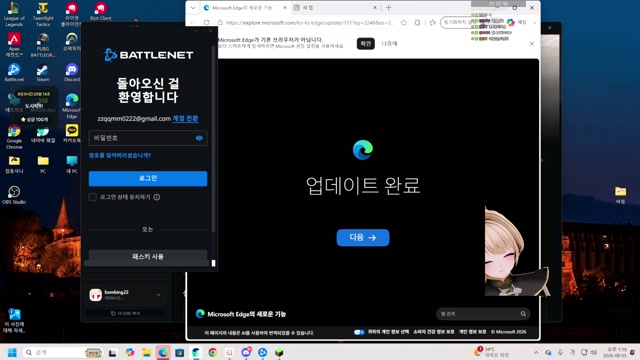Dismiss the default browser banner X
This screenshot has width=640, height=360.
click(531, 44)
